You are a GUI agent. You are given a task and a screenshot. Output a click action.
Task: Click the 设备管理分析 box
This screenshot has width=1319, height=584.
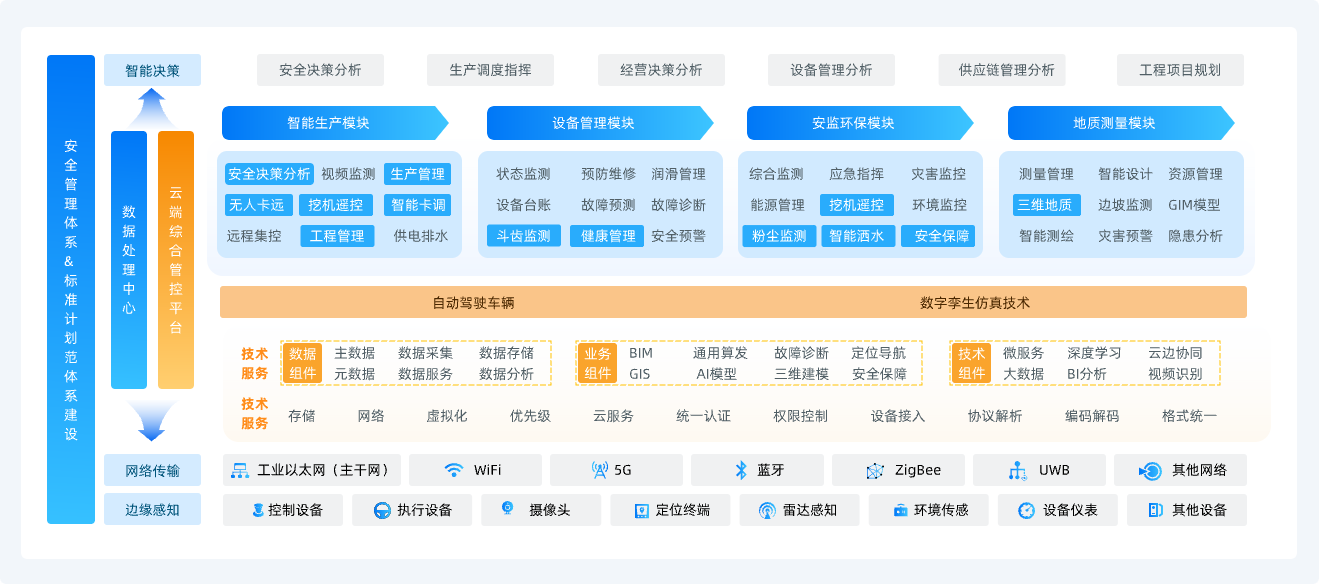831,70
